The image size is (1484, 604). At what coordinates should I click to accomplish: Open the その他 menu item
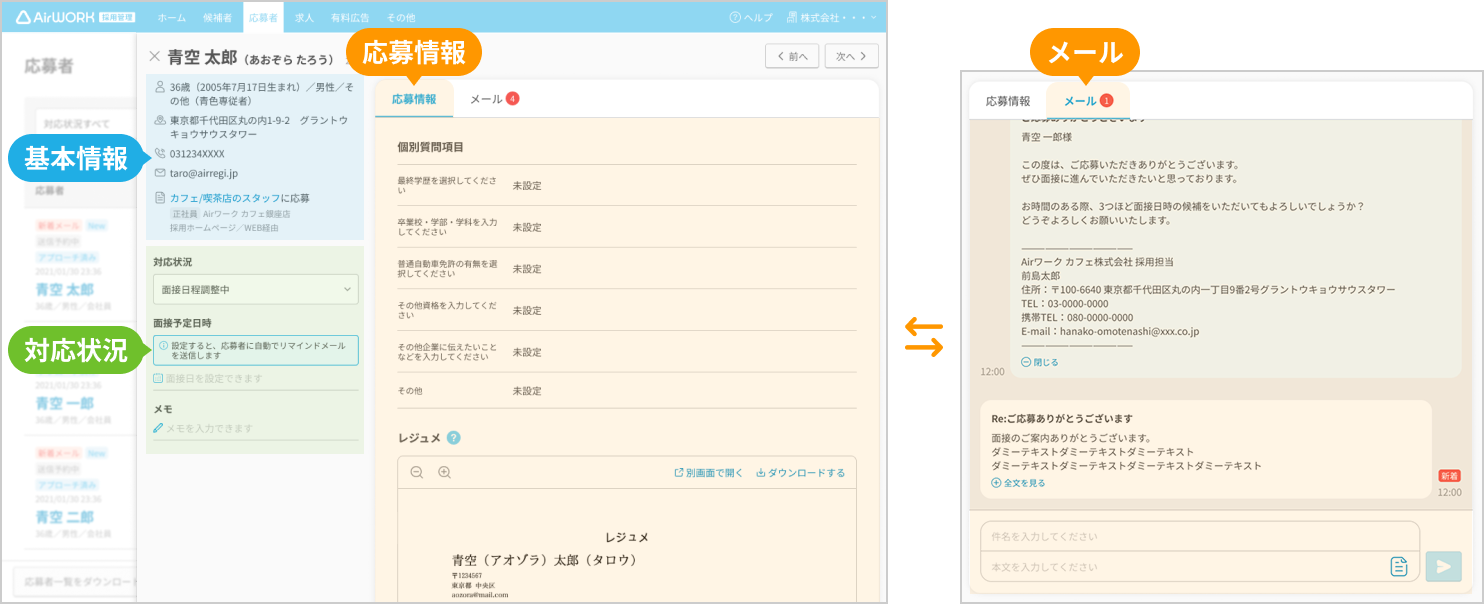pyautogui.click(x=400, y=18)
